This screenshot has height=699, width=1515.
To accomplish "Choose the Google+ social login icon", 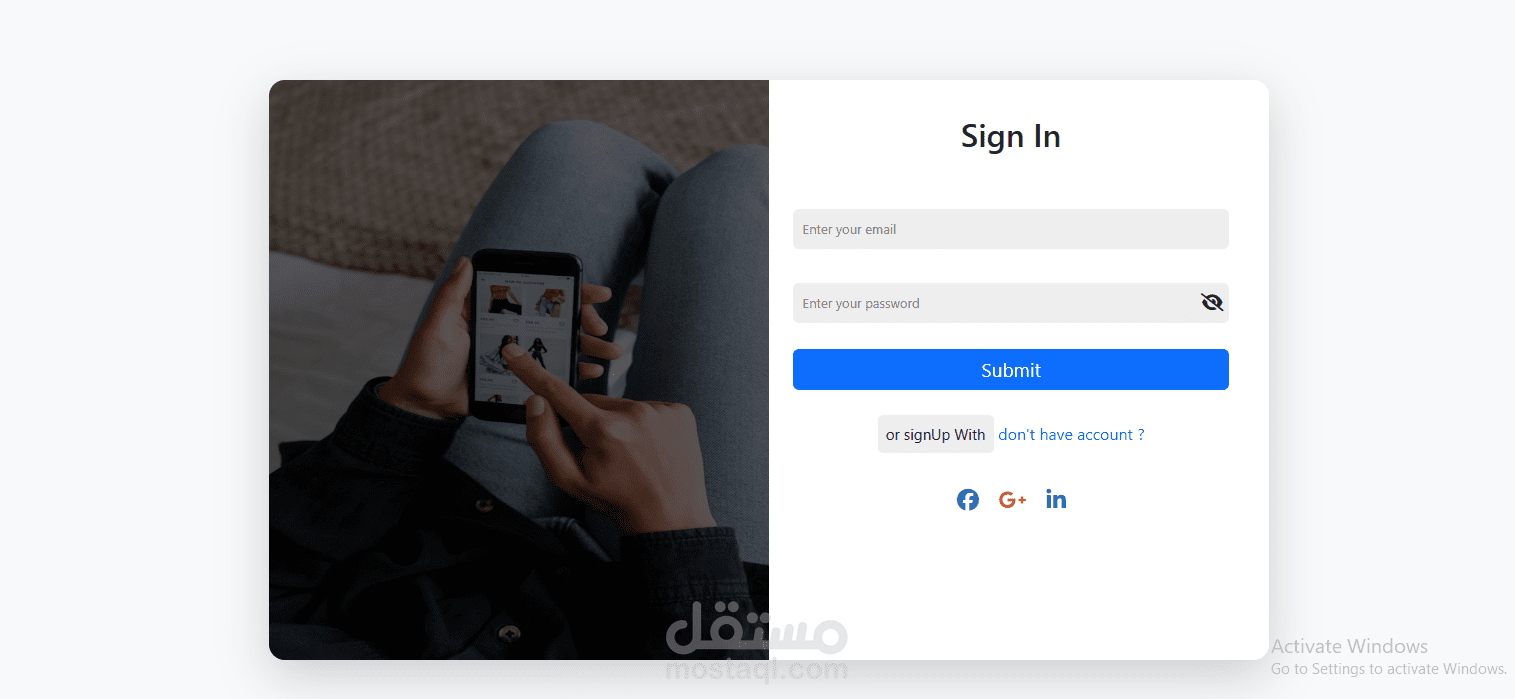I will (x=1012, y=500).
